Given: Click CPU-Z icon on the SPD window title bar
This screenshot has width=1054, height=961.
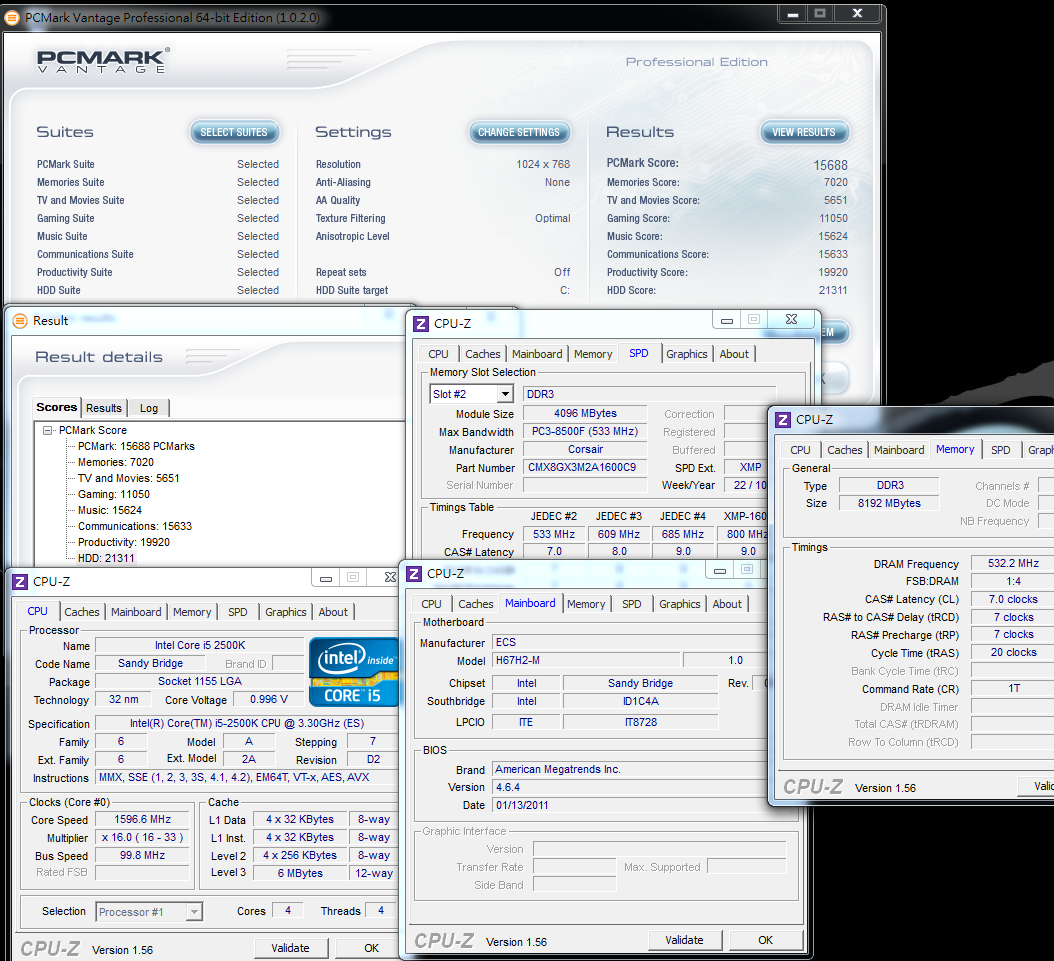Looking at the screenshot, I should coord(421,323).
